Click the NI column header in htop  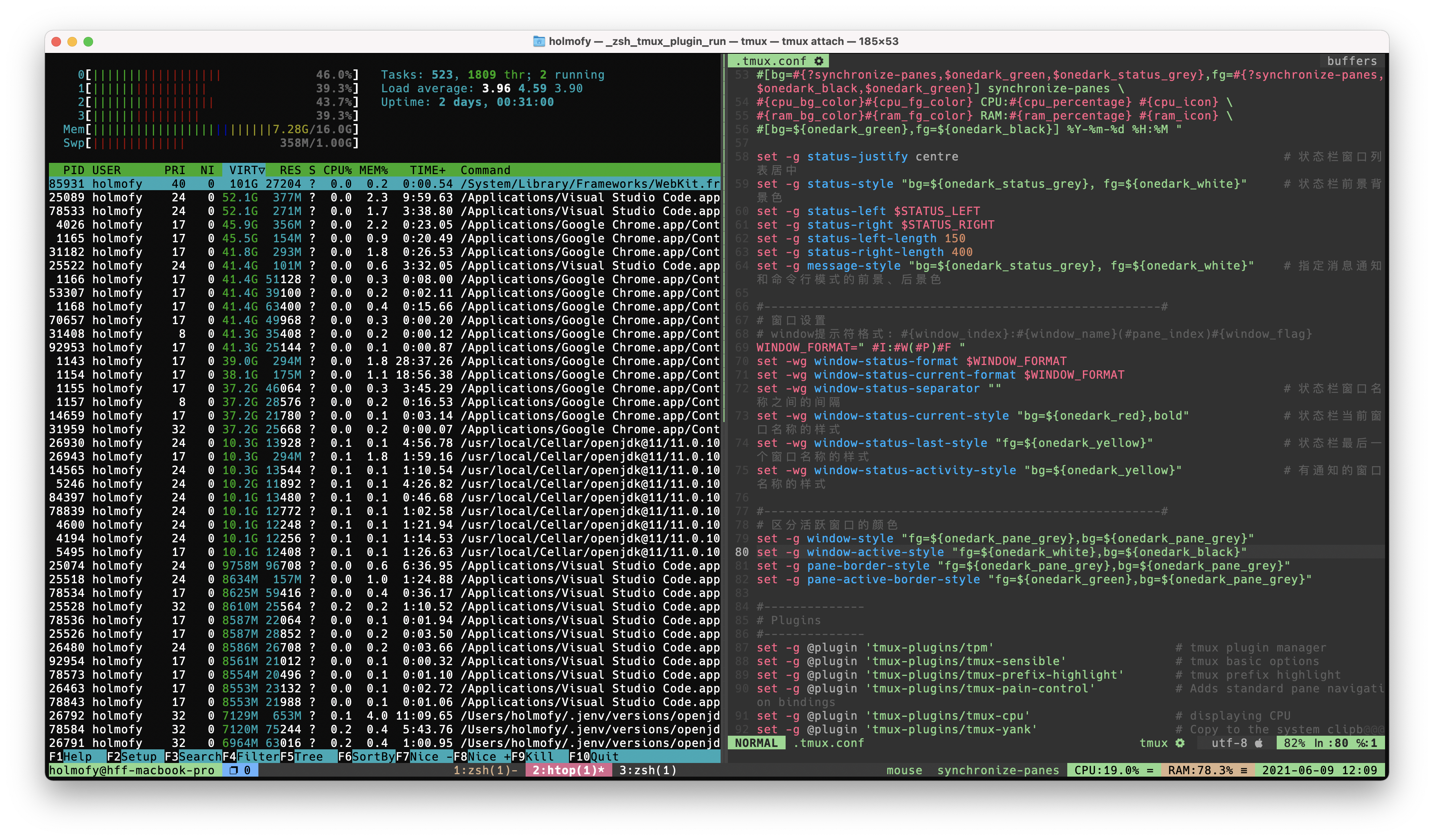point(207,170)
